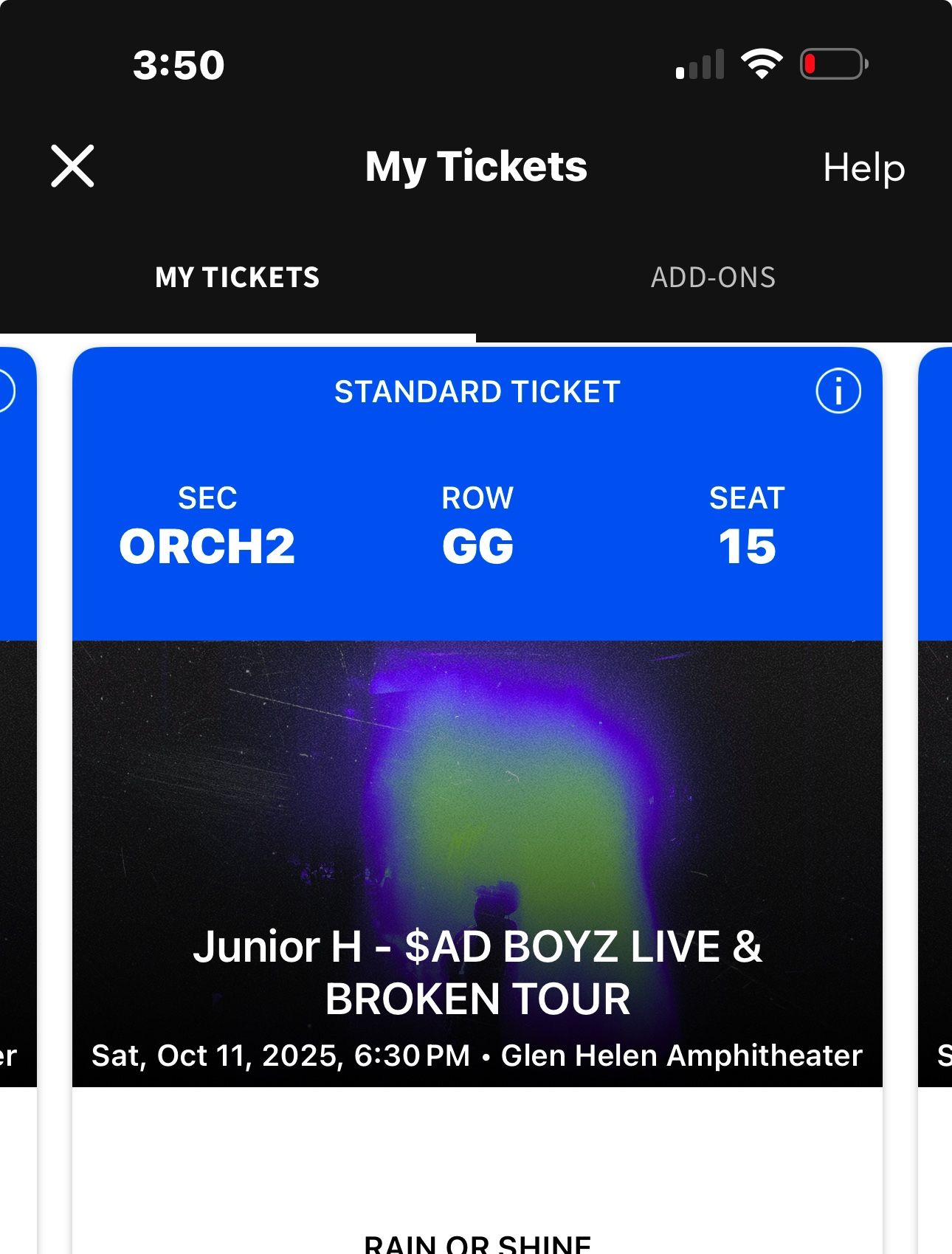Tap the Glen Helen Amphitheater date line
This screenshot has height=1254, width=952.
click(x=477, y=1055)
